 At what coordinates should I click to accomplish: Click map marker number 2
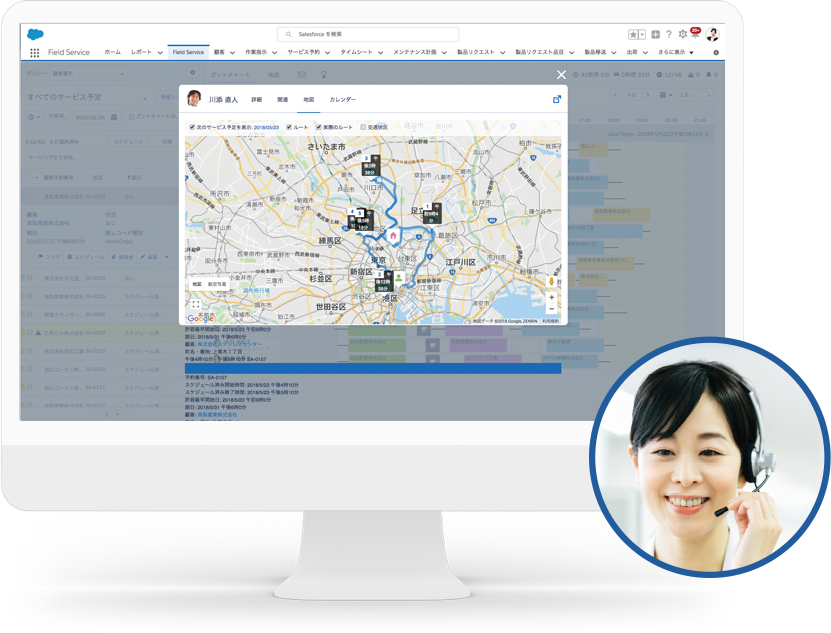pos(383,281)
